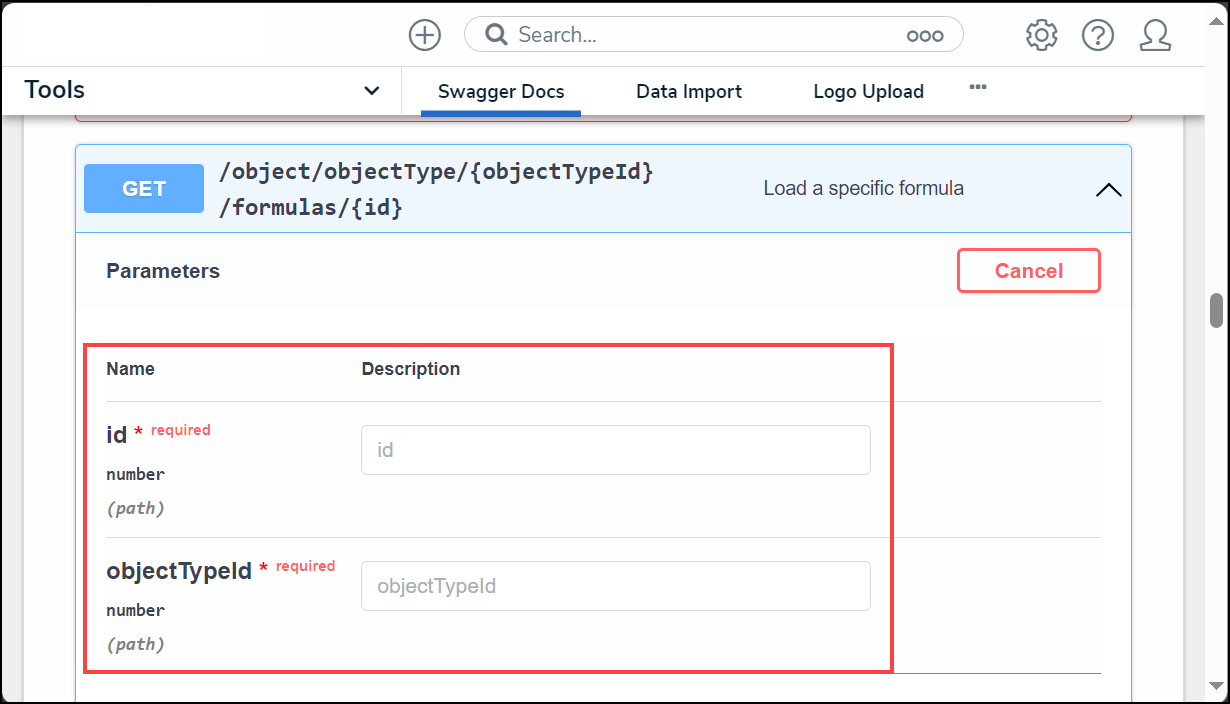Click the Cancel button

click(1029, 271)
